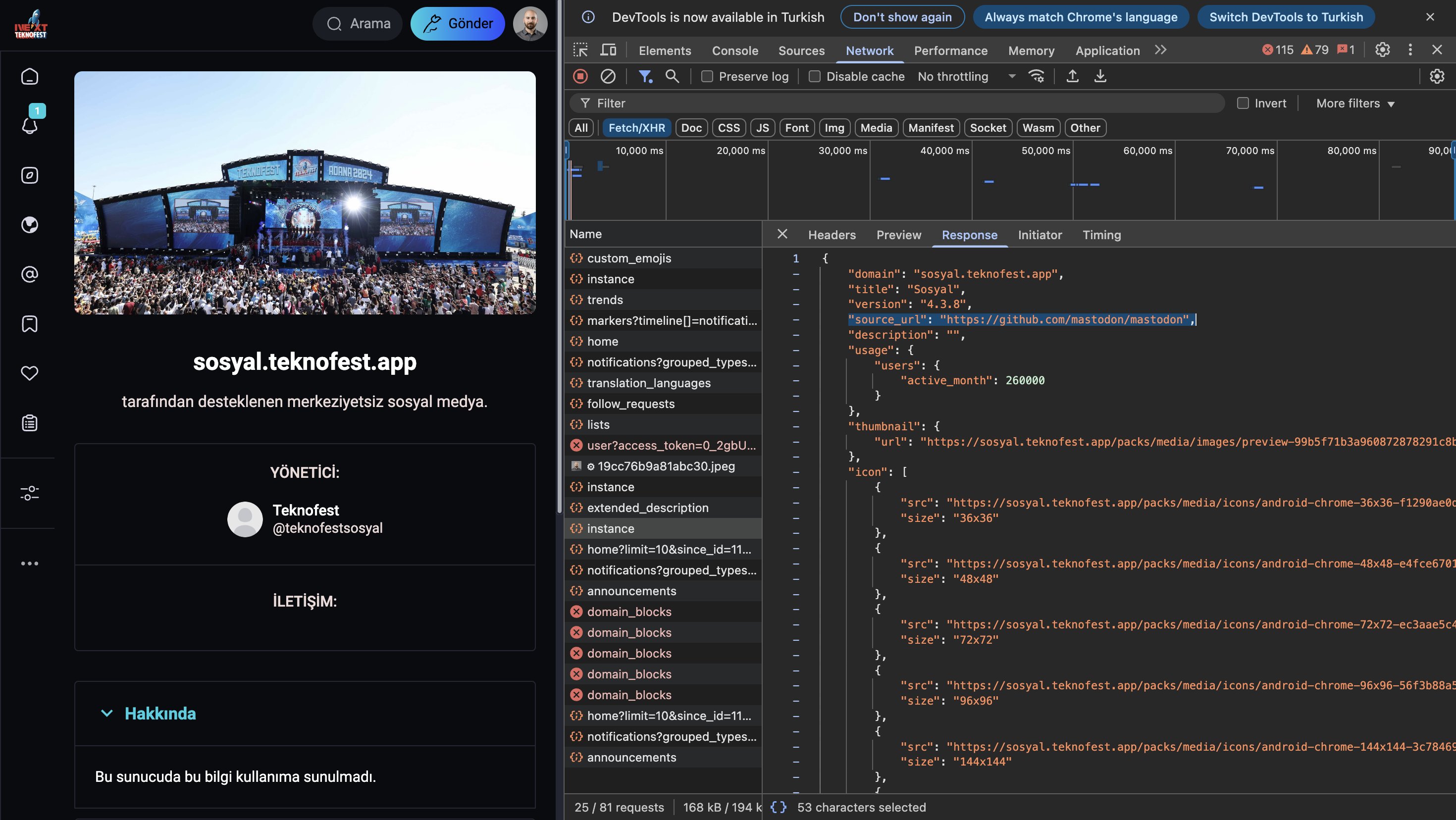The image size is (1456, 820).
Task: Toggle the network filter funnel icon
Action: tap(645, 76)
